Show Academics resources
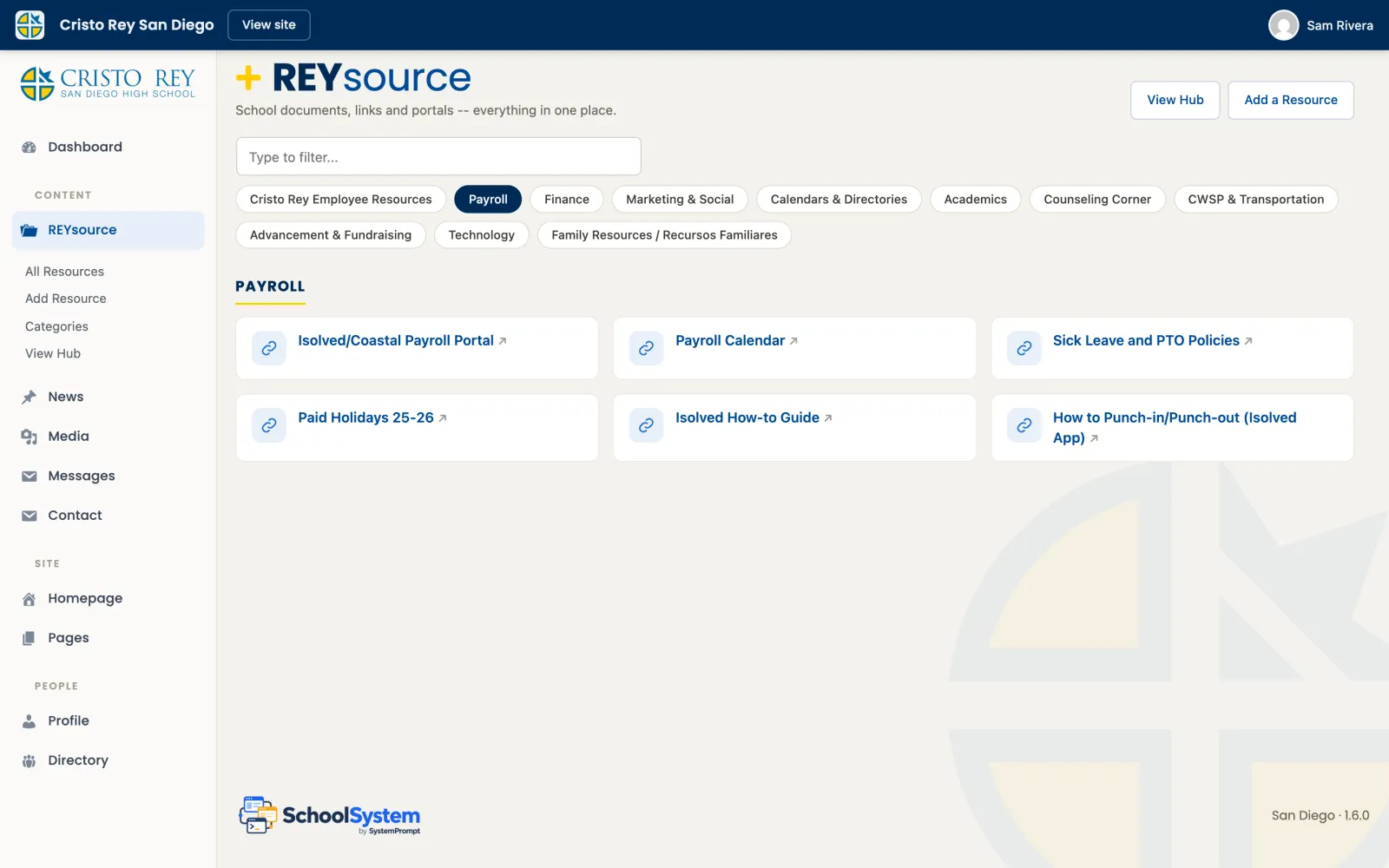1389x868 pixels. click(x=976, y=200)
